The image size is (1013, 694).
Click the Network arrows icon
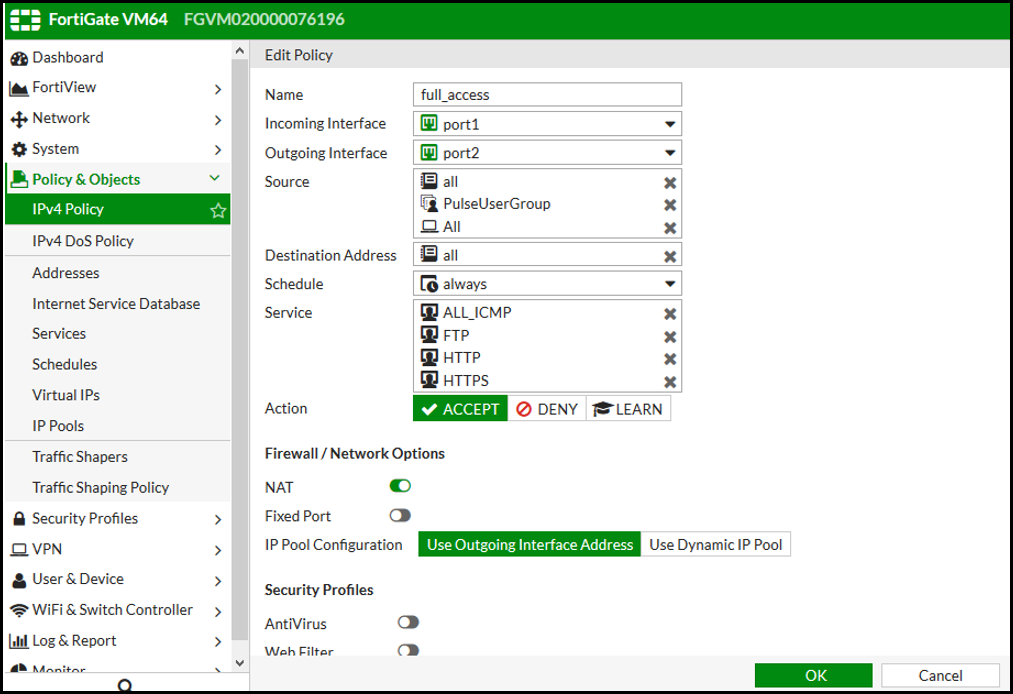coord(19,119)
